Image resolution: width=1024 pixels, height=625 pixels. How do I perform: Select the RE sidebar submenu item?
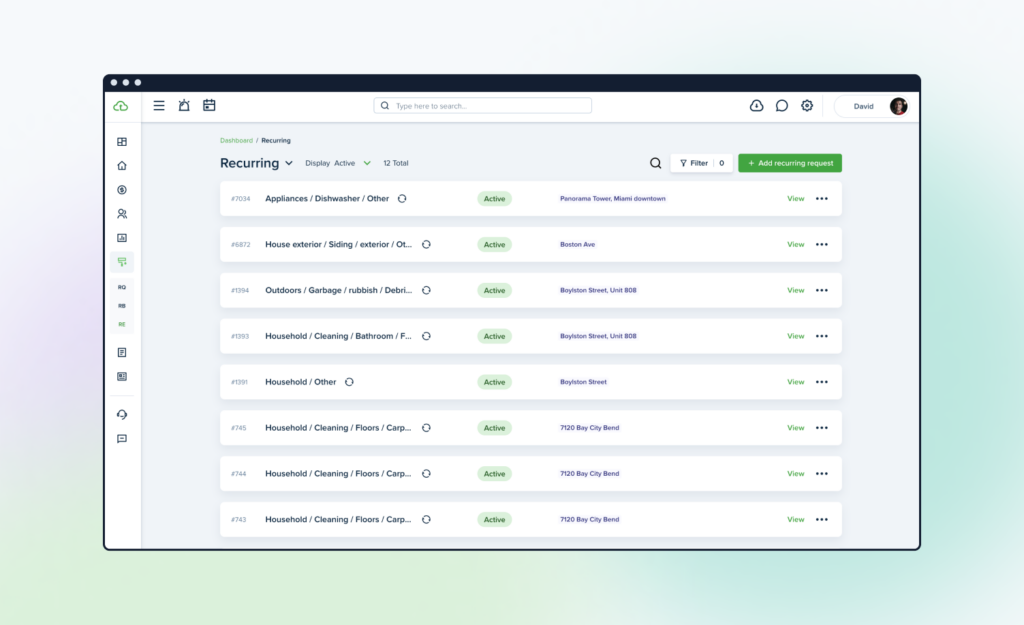pos(122,325)
